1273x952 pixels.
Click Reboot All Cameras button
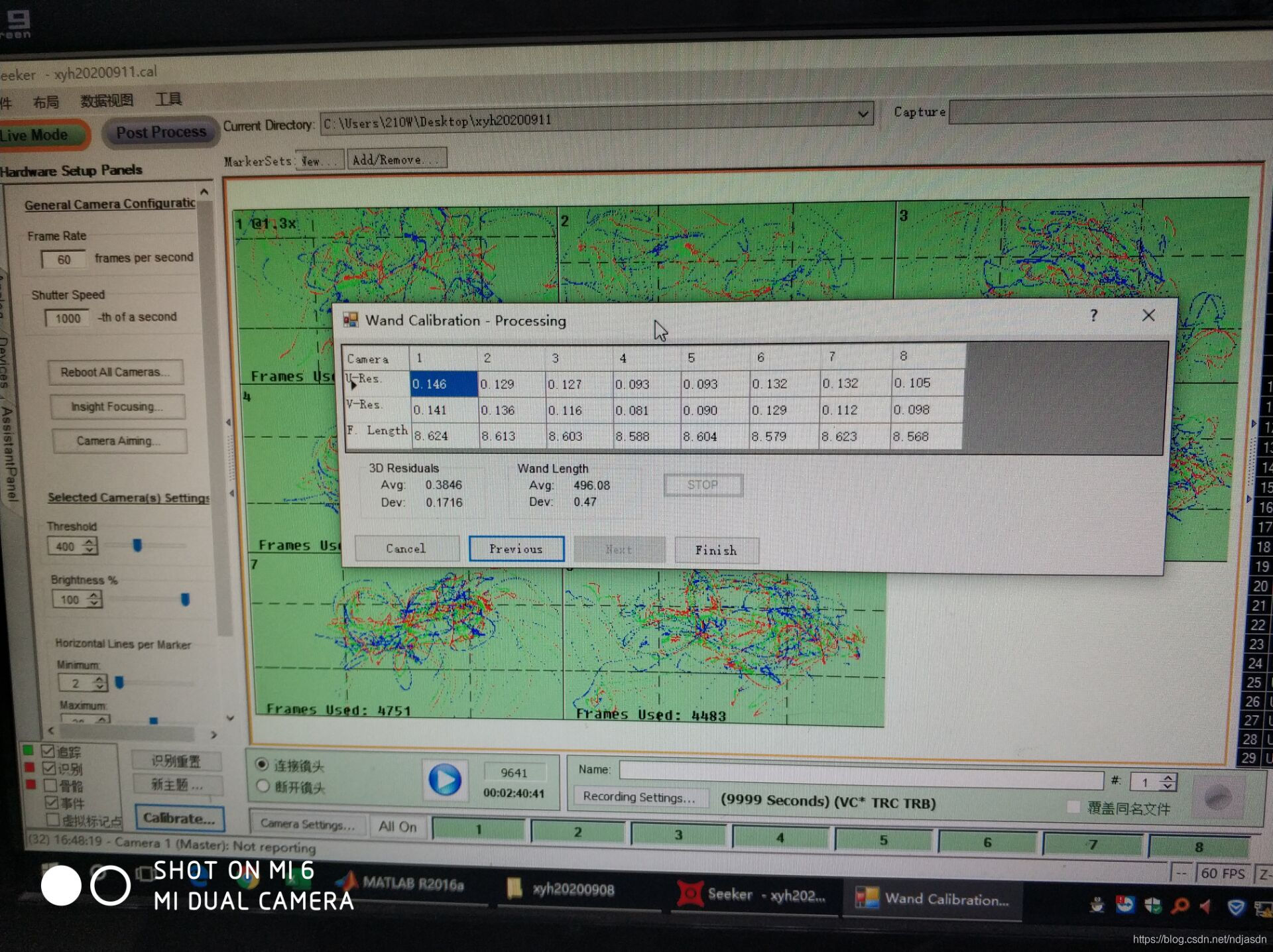click(115, 372)
